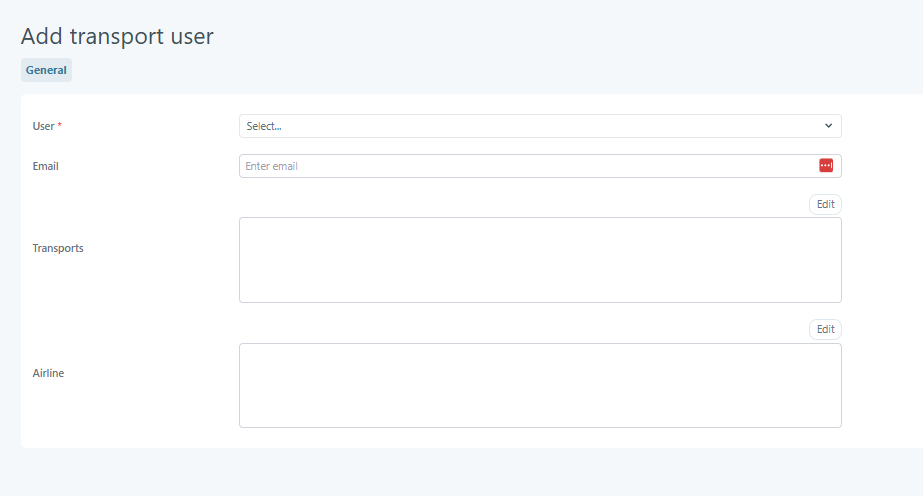Open the User 'Select...' combo box
The image size is (923, 496).
(x=540, y=126)
